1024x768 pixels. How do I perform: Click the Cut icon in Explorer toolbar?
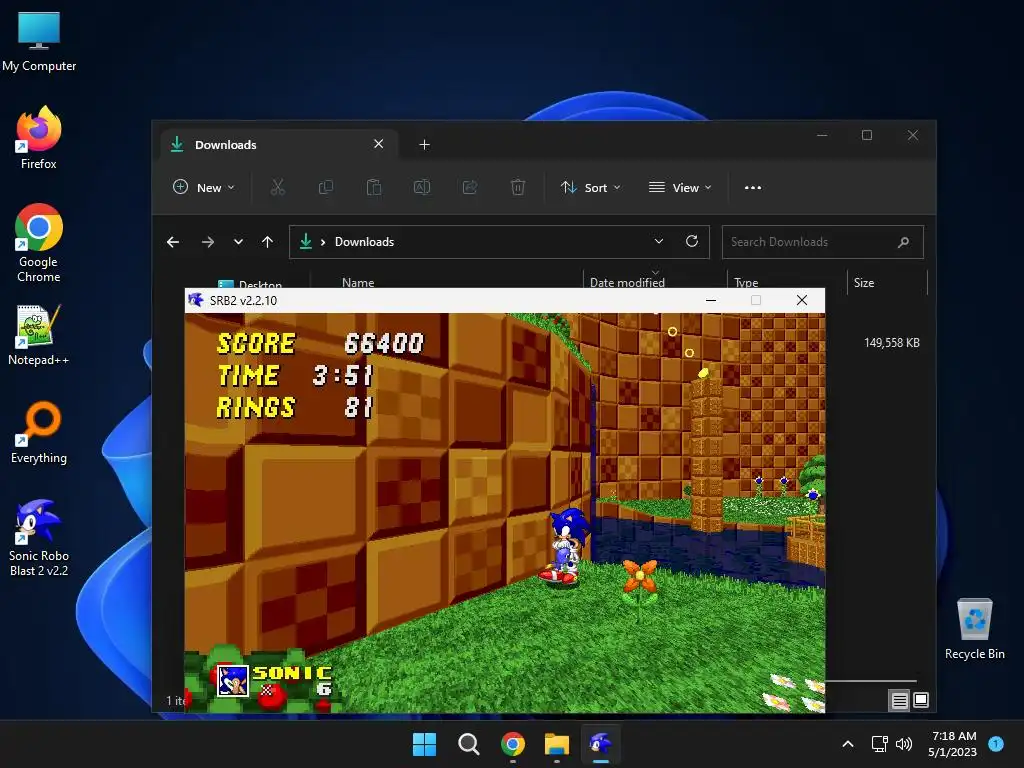tap(278, 187)
